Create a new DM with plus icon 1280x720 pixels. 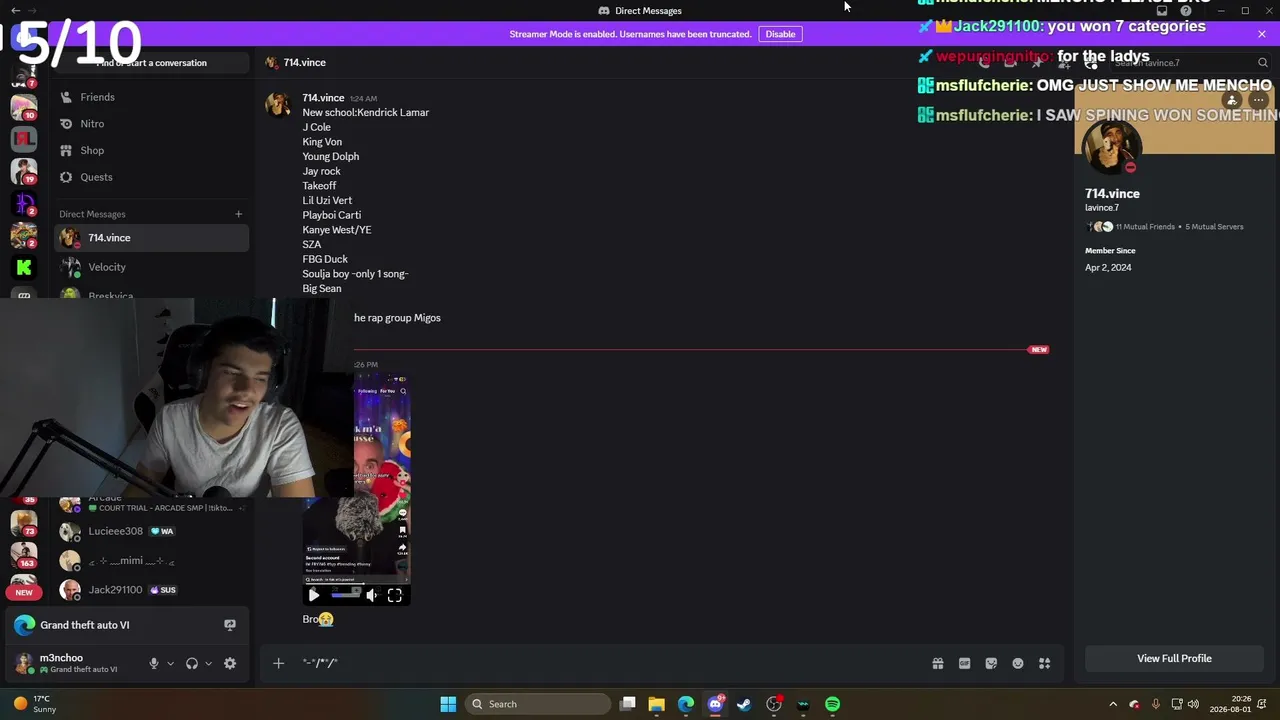[238, 214]
